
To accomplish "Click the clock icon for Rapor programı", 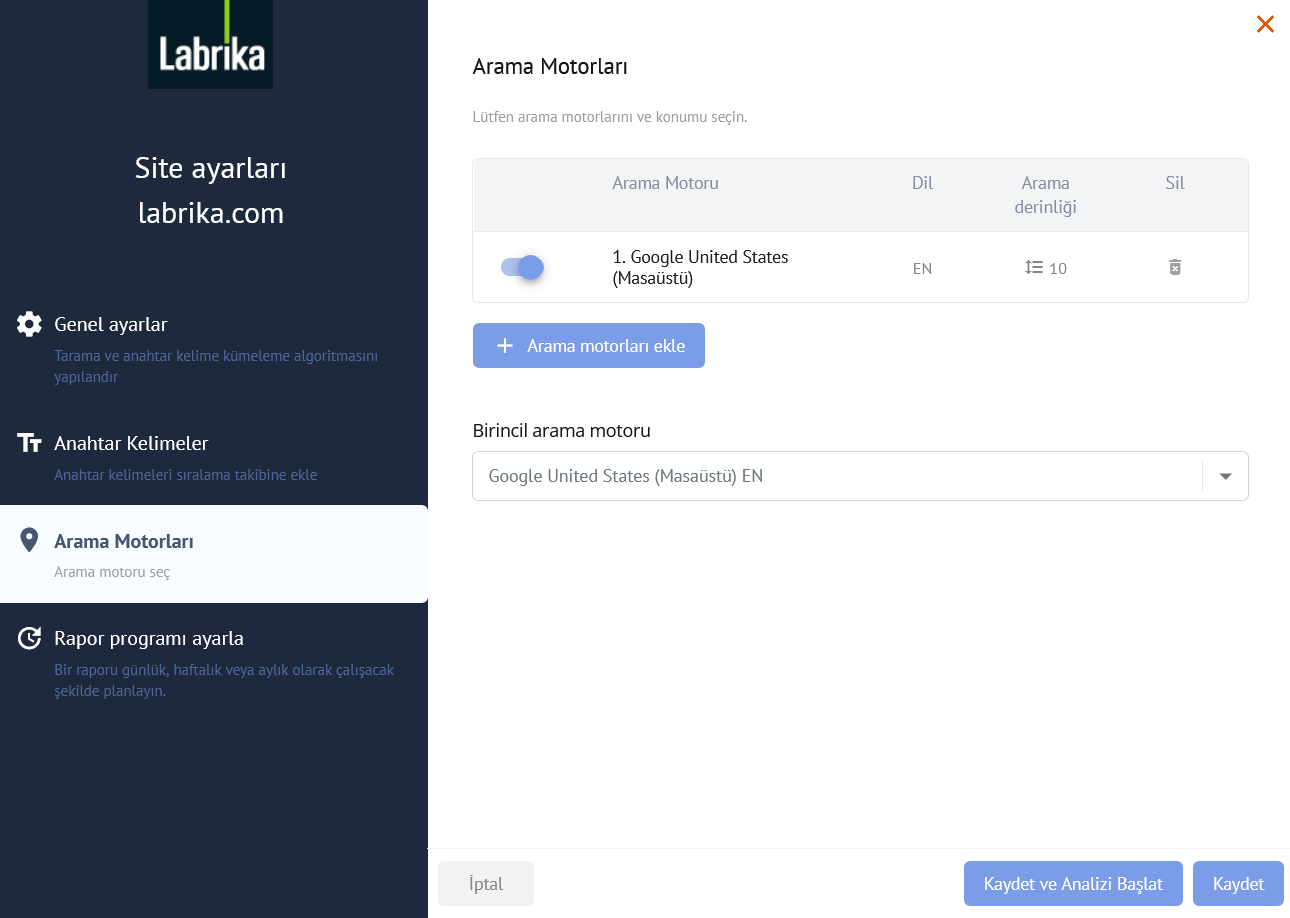I will click(x=30, y=638).
